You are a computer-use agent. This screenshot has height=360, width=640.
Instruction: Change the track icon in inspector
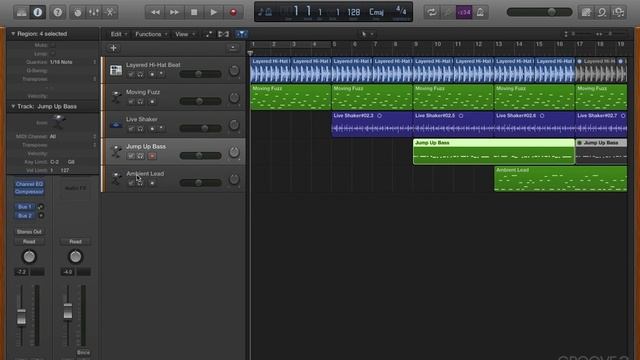tap(58, 121)
